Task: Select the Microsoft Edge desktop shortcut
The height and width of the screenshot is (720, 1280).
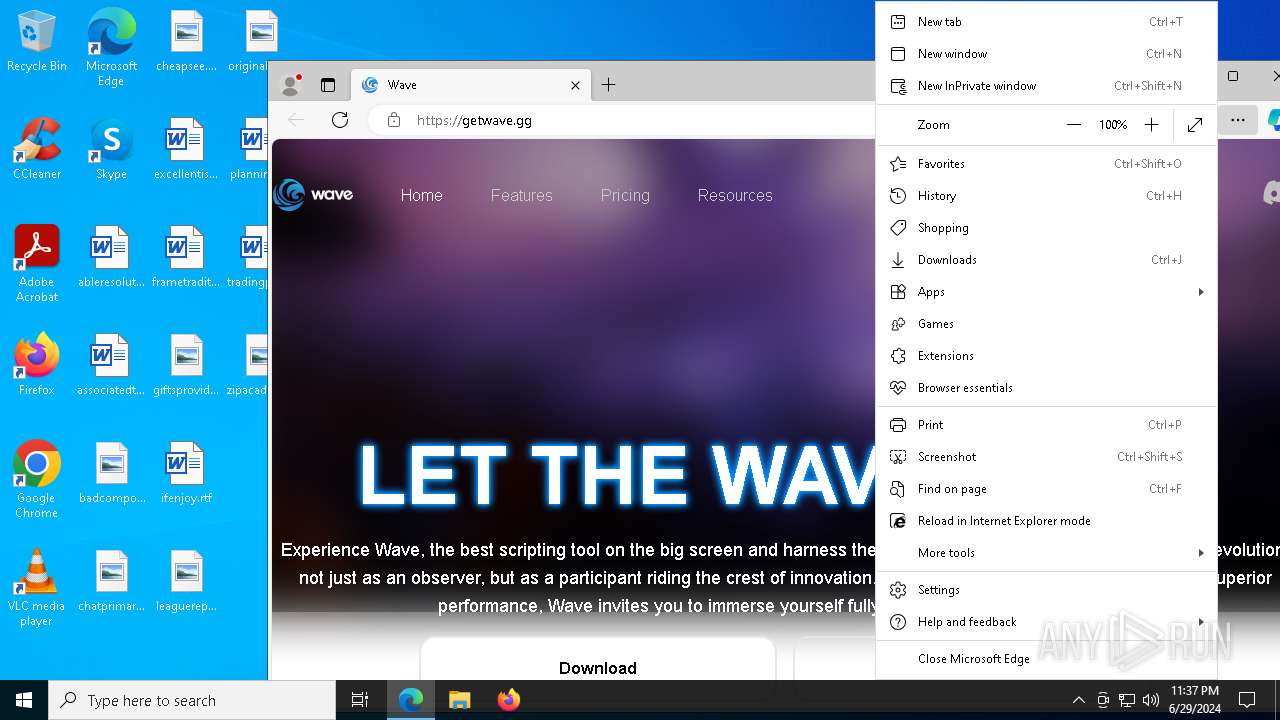Action: [x=111, y=48]
